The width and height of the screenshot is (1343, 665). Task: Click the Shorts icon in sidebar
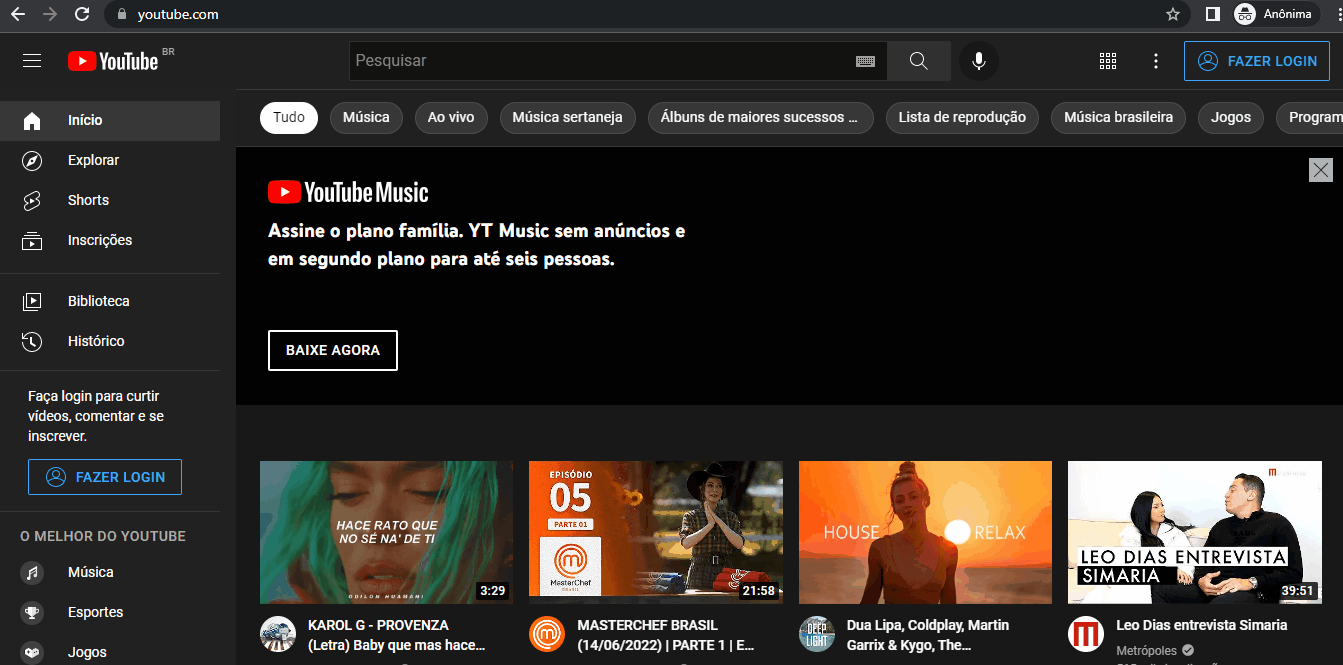tap(32, 200)
